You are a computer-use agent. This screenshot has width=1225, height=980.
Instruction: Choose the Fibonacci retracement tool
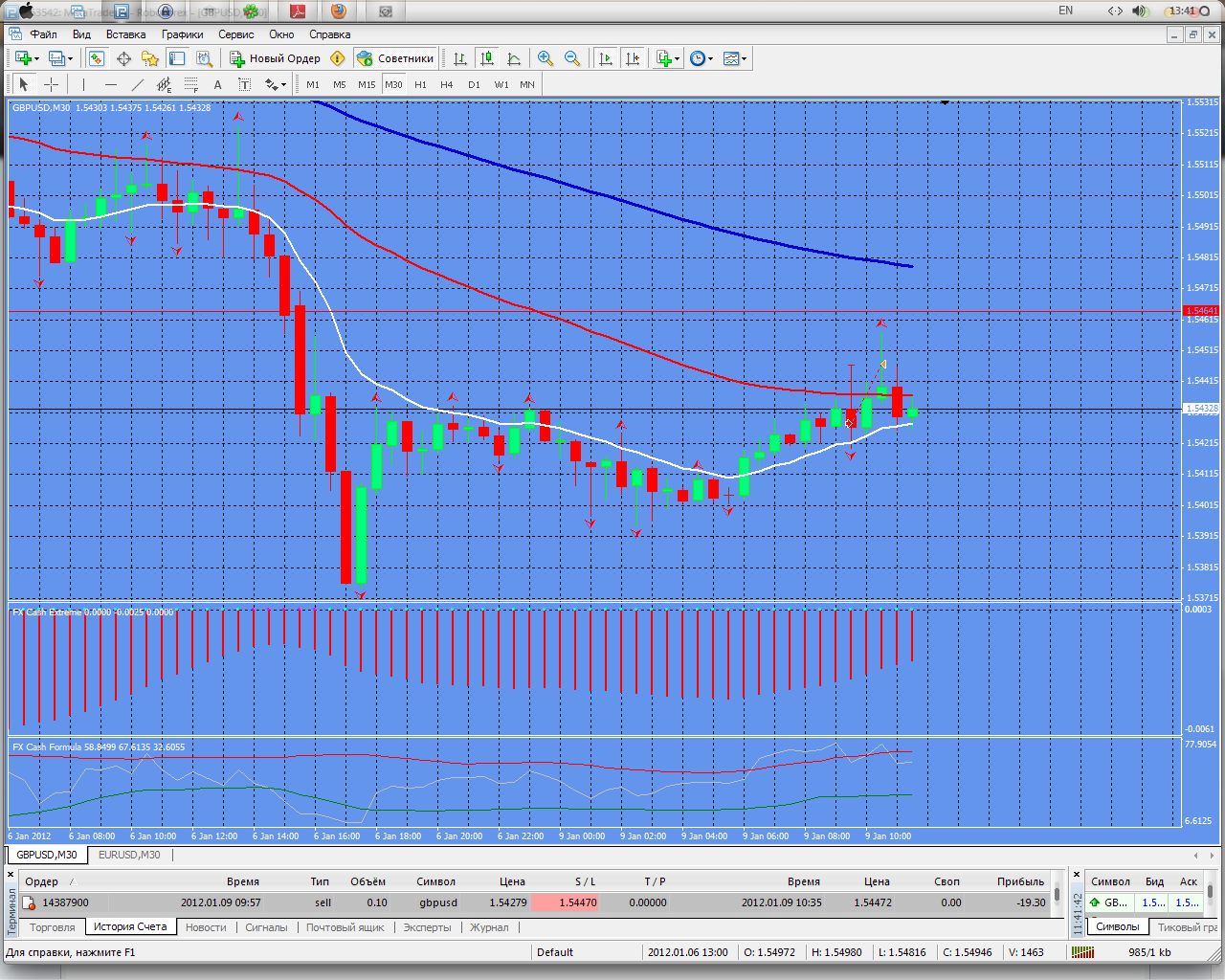pyautogui.click(x=191, y=84)
